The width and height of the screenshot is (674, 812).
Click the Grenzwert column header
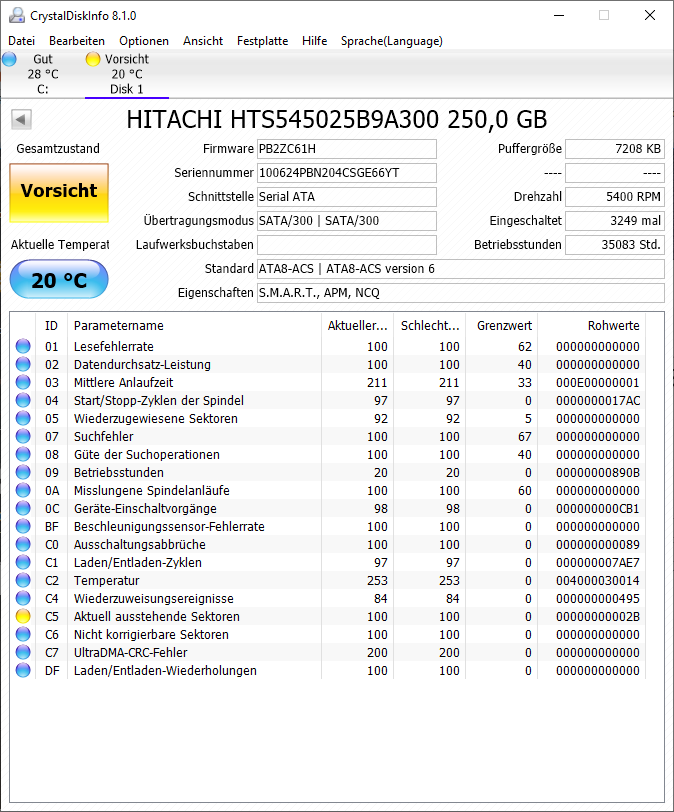pos(502,326)
